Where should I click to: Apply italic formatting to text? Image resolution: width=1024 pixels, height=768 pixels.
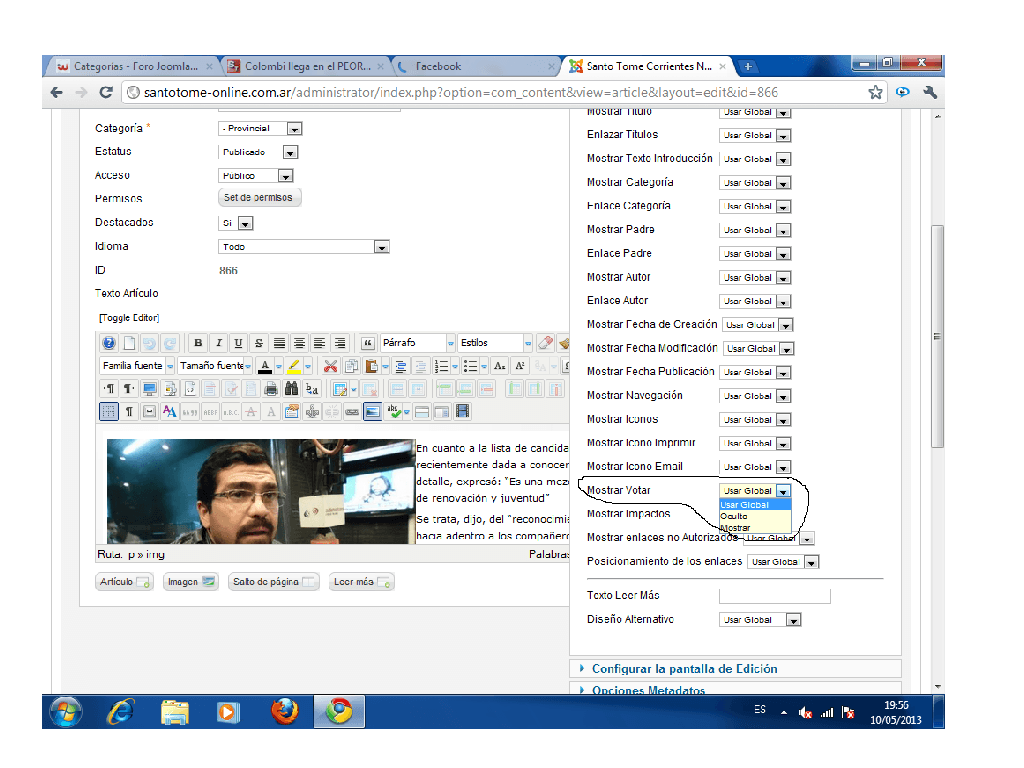[218, 343]
